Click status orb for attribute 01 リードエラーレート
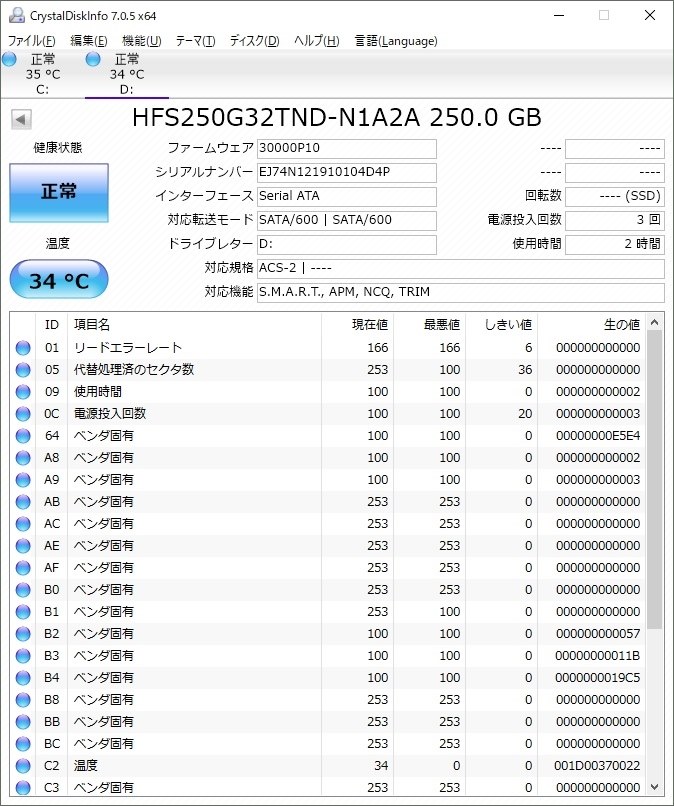This screenshot has height=806, width=674. (x=23, y=348)
